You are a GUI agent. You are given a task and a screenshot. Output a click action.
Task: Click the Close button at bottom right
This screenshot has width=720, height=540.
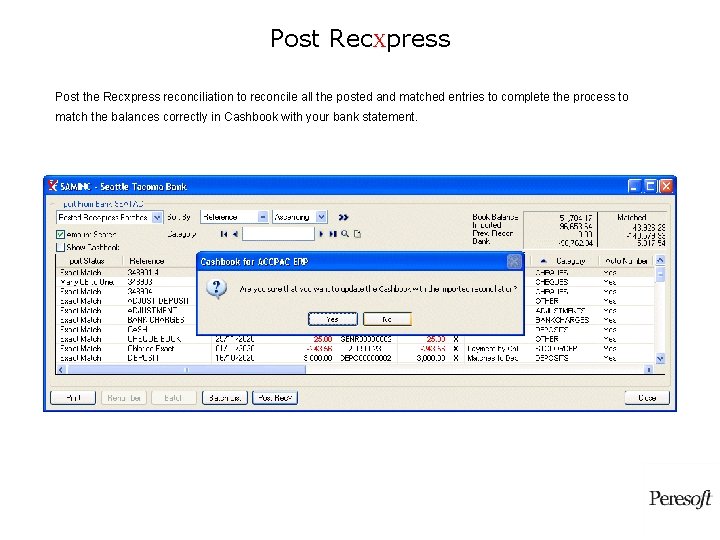coord(647,398)
